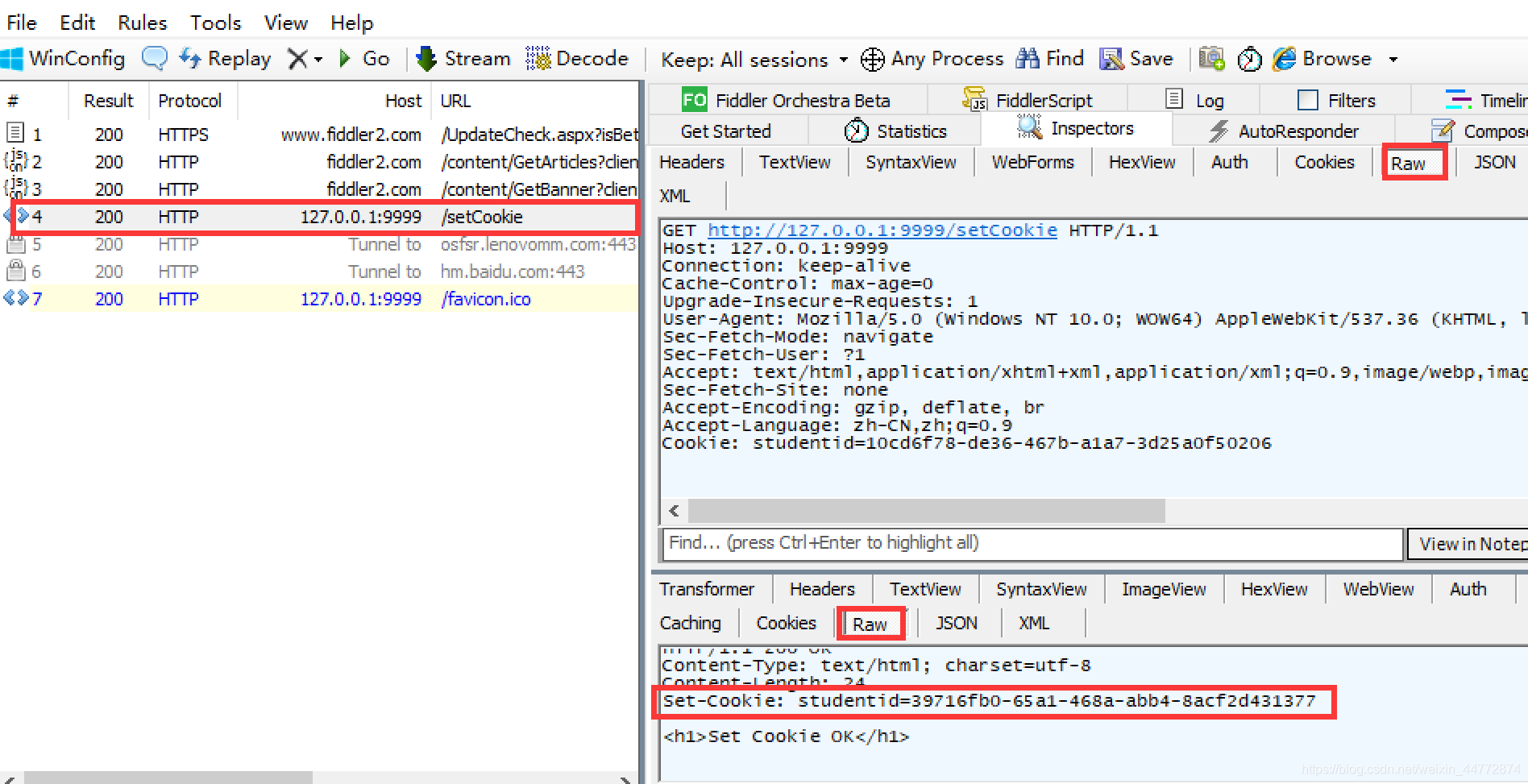Open the Statistics tab

(895, 131)
